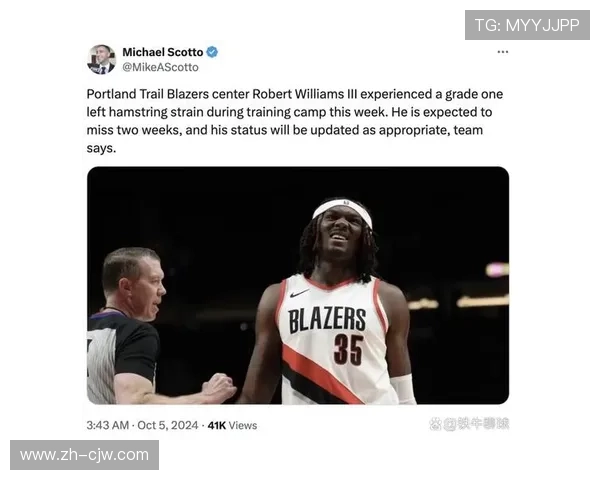Image resolution: width=600 pixels, height=480 pixels.
Task: Click the 41K Views count
Action: (232, 425)
